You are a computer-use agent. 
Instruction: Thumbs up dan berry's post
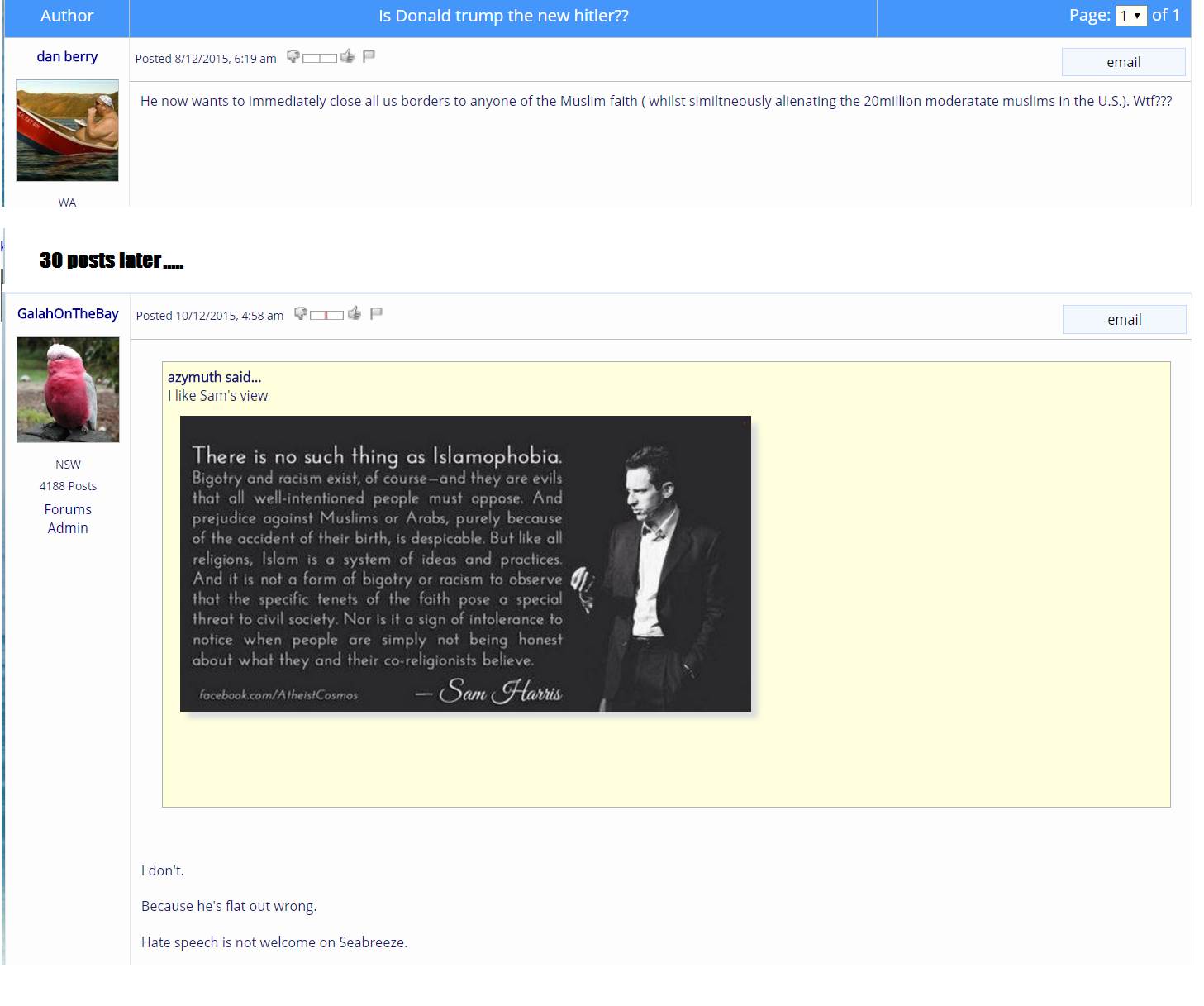click(x=347, y=56)
